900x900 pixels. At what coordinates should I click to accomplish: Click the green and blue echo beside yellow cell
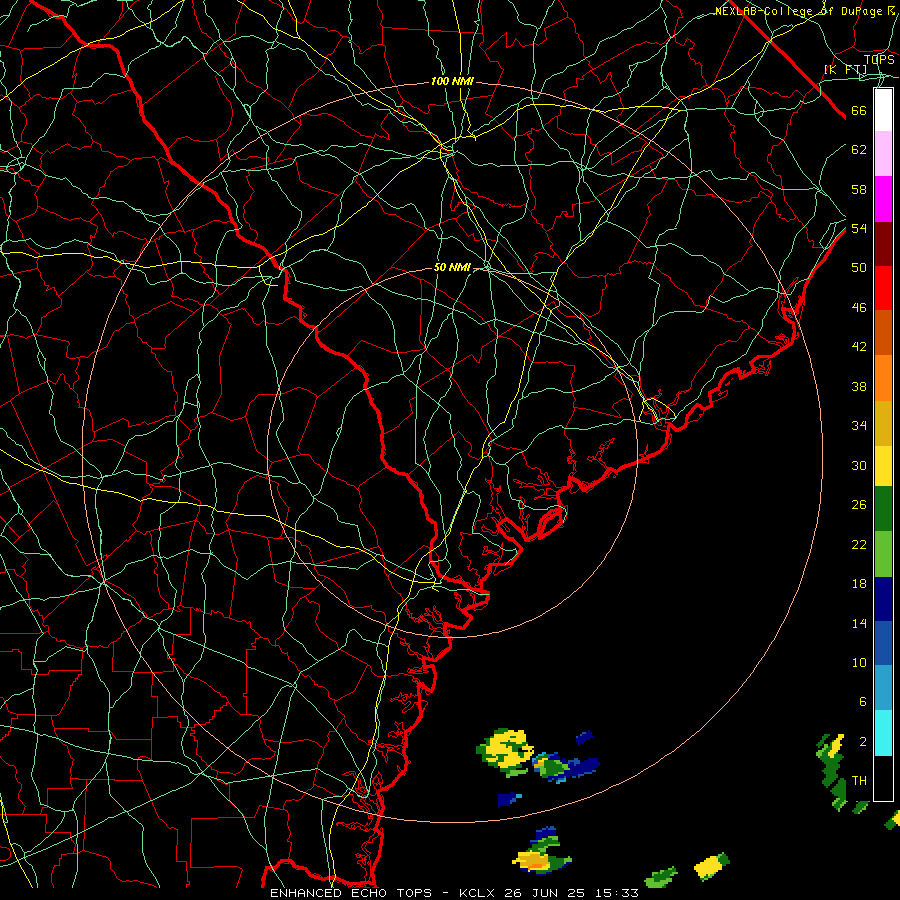(x=566, y=767)
